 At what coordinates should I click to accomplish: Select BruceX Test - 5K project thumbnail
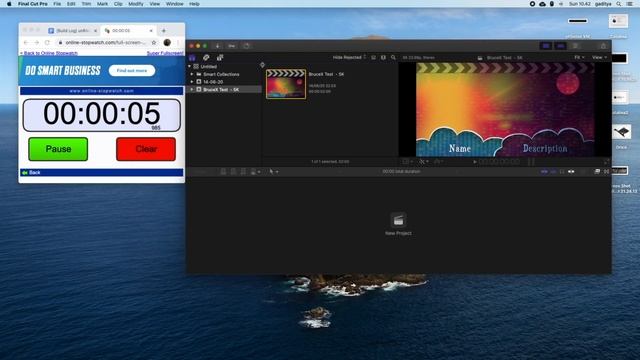point(286,84)
